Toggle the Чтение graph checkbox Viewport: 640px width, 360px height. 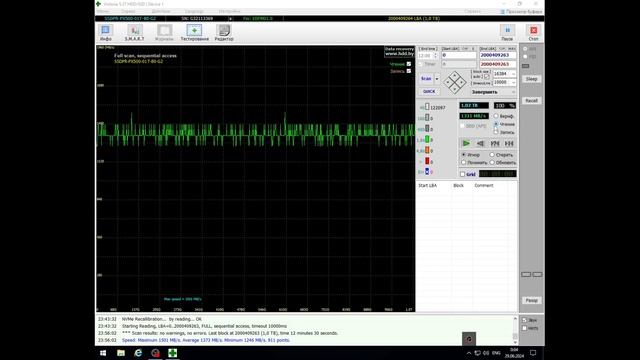pyautogui.click(x=409, y=64)
